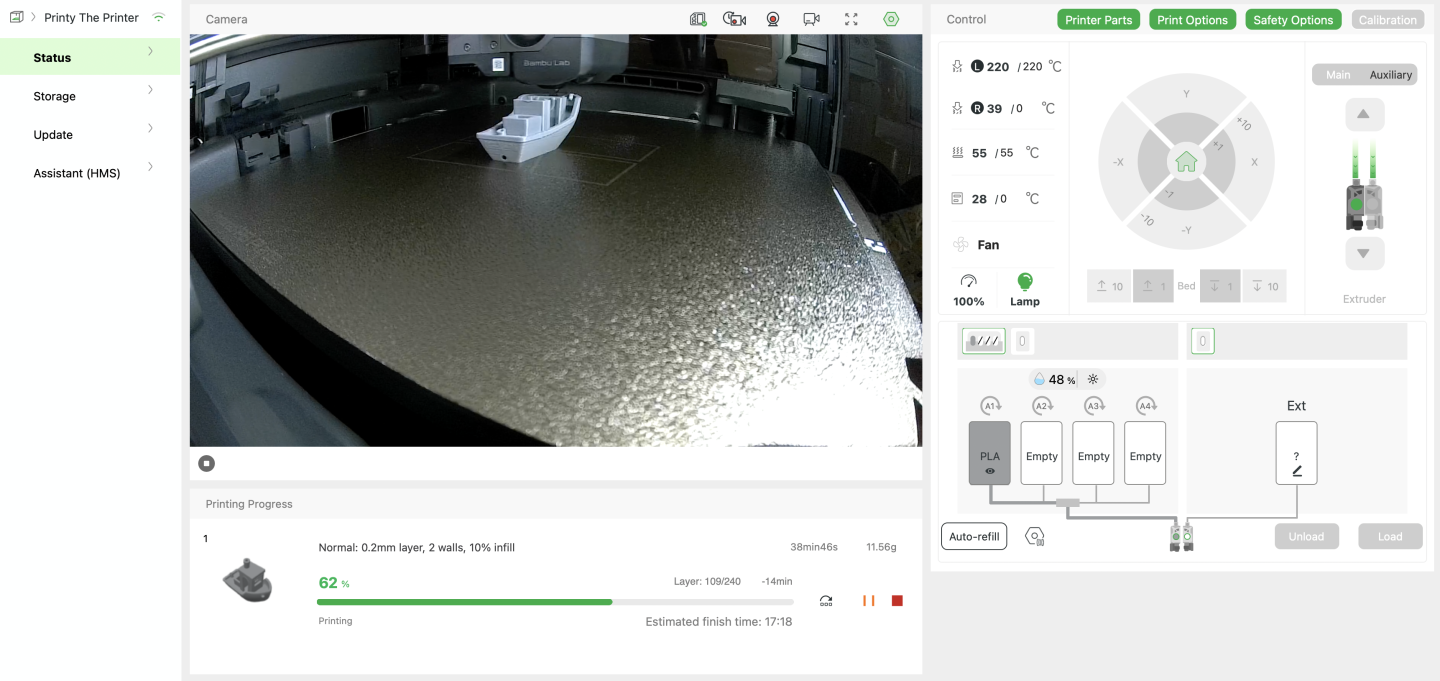Open AMS drying sun icon
1440x681 pixels.
click(1093, 380)
